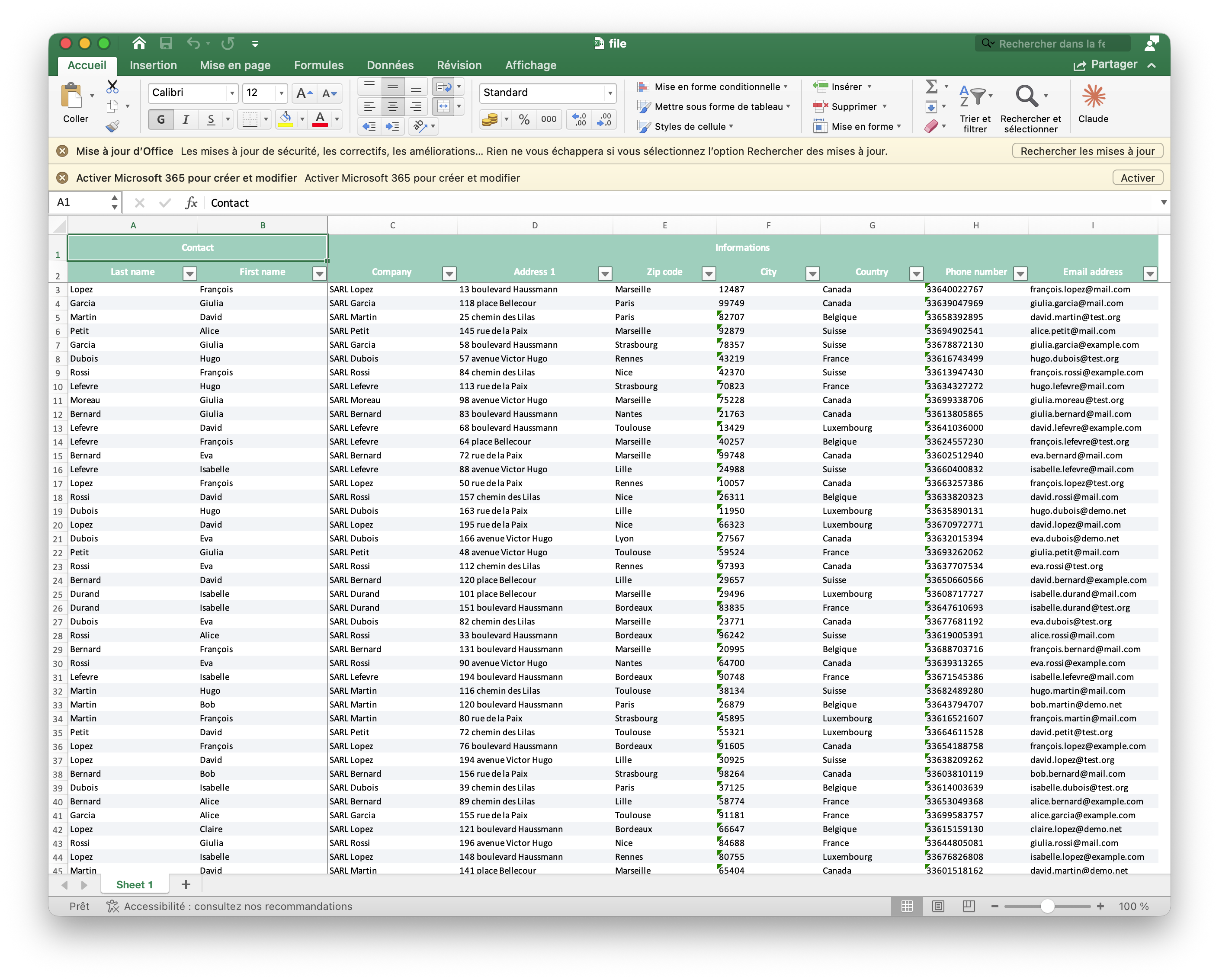Open the Claude add-in icon
This screenshot has height=980, width=1219.
1093,96
